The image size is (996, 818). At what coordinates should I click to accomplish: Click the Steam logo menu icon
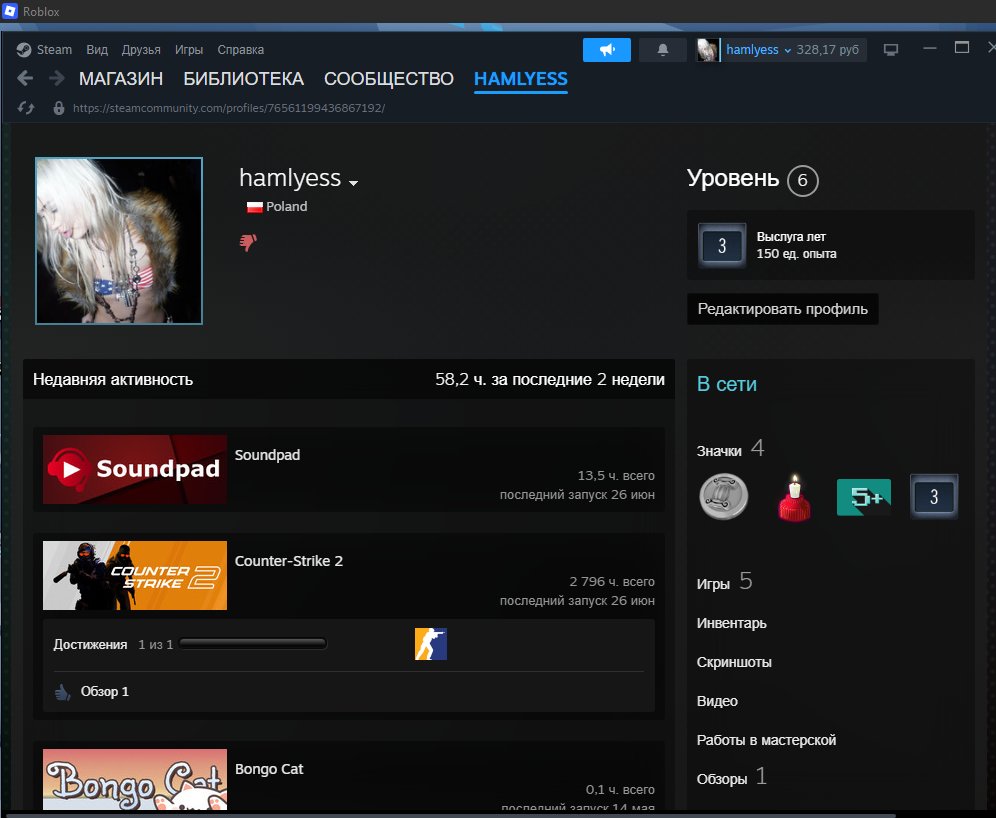click(24, 50)
